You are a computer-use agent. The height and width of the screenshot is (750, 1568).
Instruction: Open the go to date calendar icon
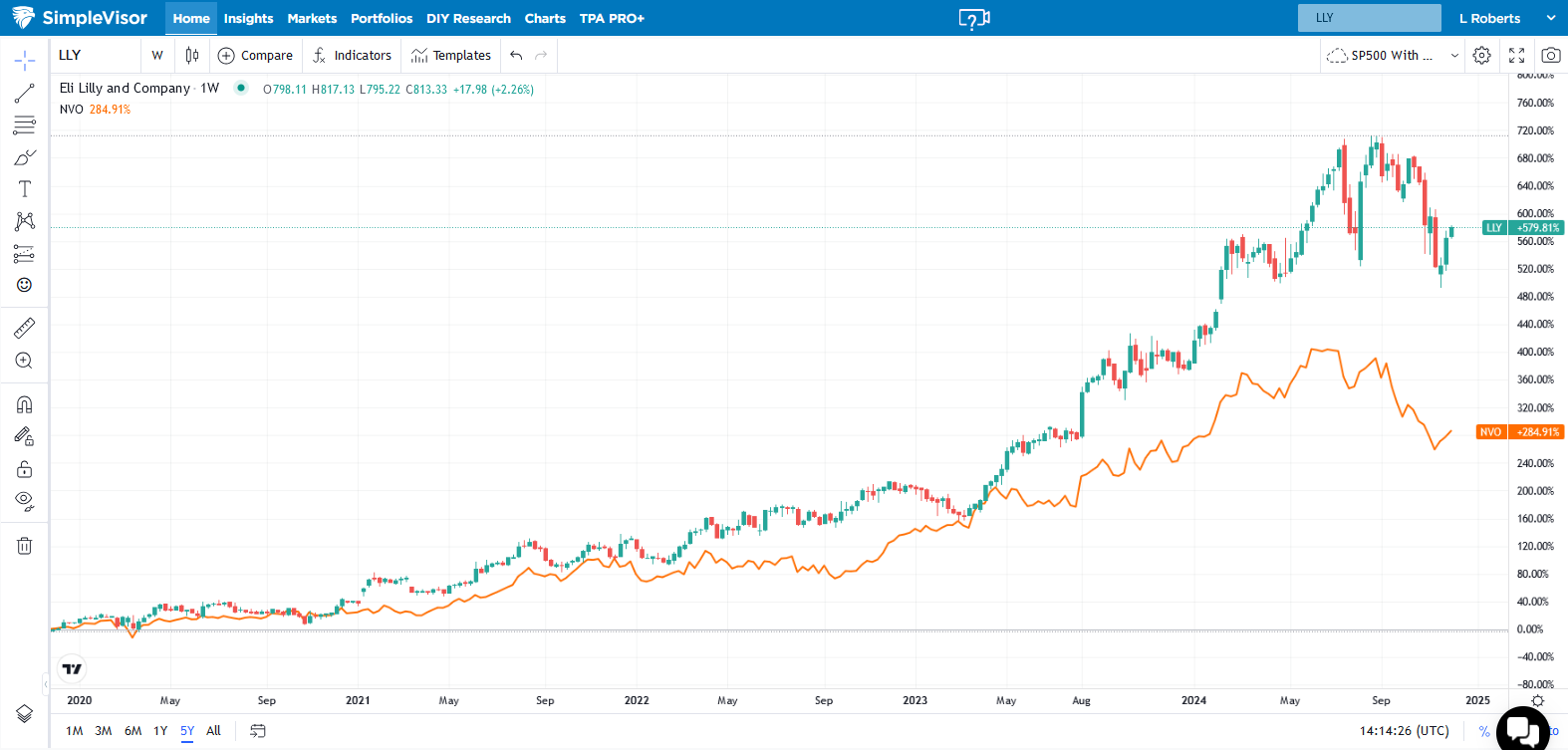point(258,731)
